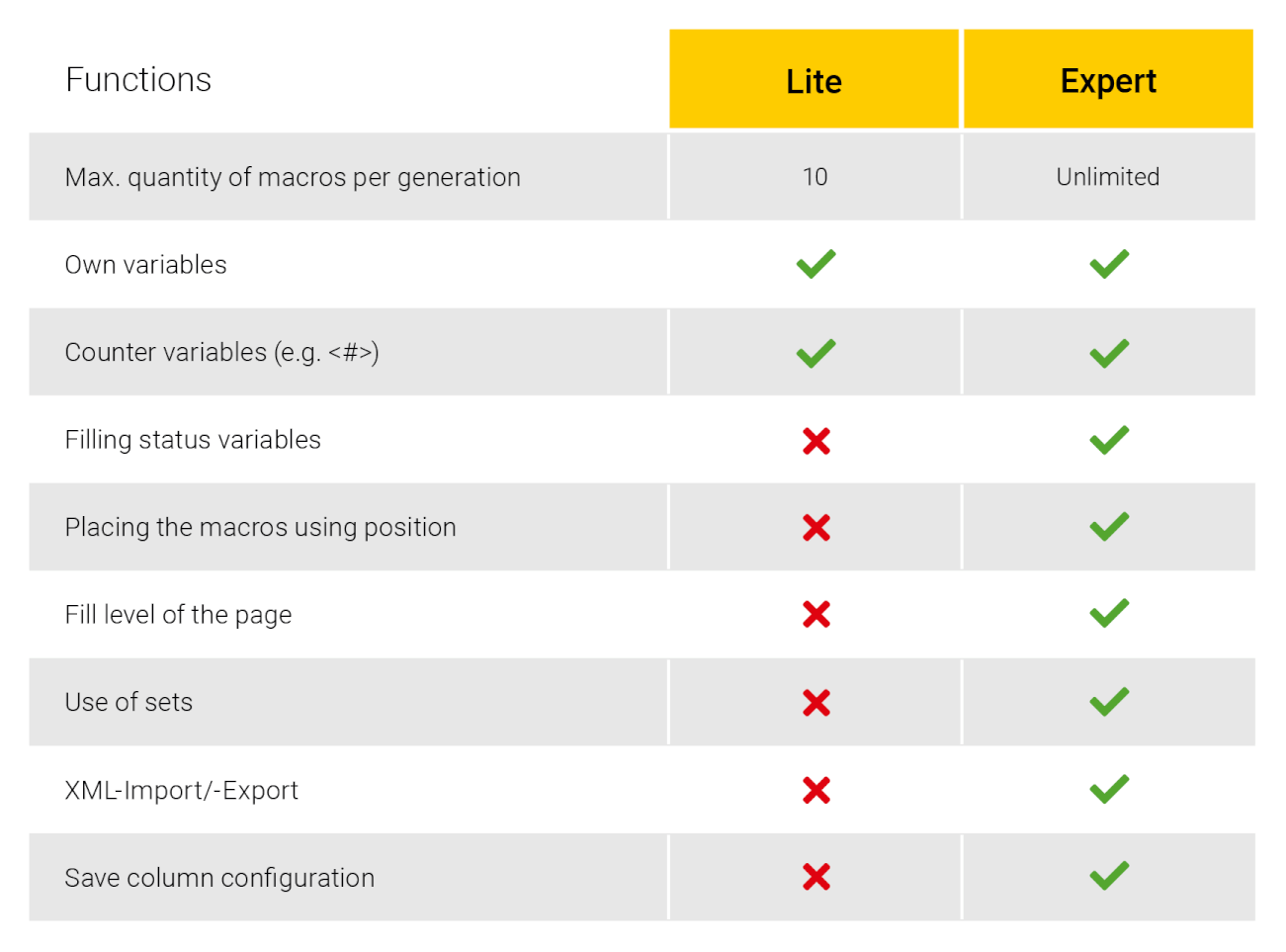Viewport: 1286px width, 952px height.
Task: Click the Lite checkmark for Counter variables
Action: click(x=815, y=353)
